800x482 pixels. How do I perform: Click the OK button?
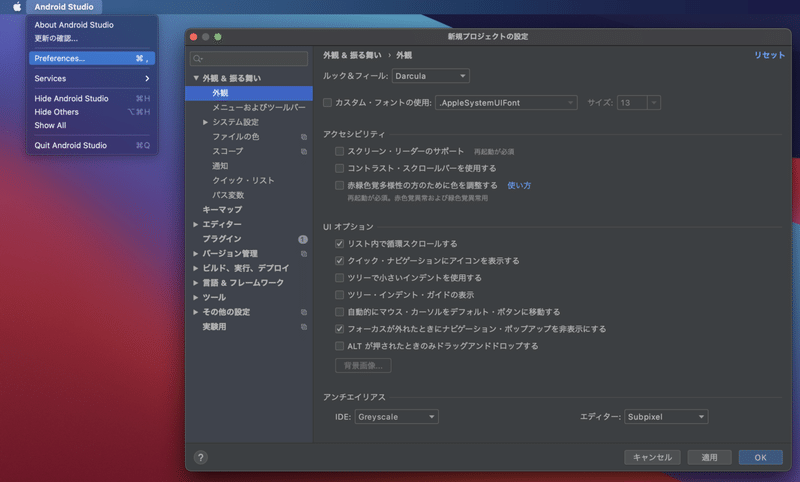(760, 458)
